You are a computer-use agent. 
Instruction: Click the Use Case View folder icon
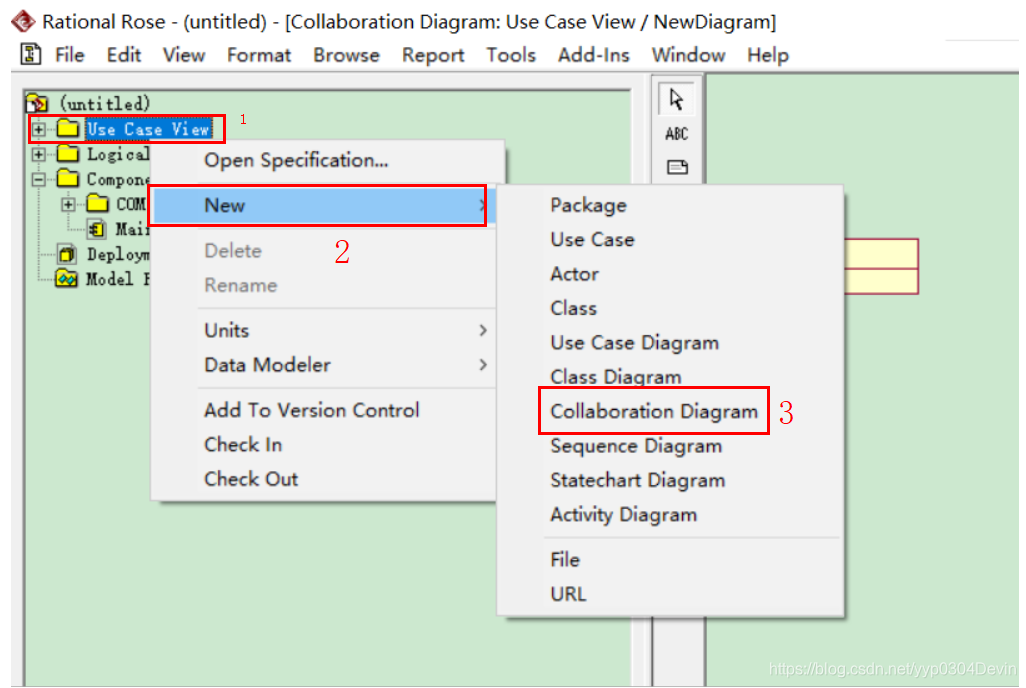[x=67, y=128]
